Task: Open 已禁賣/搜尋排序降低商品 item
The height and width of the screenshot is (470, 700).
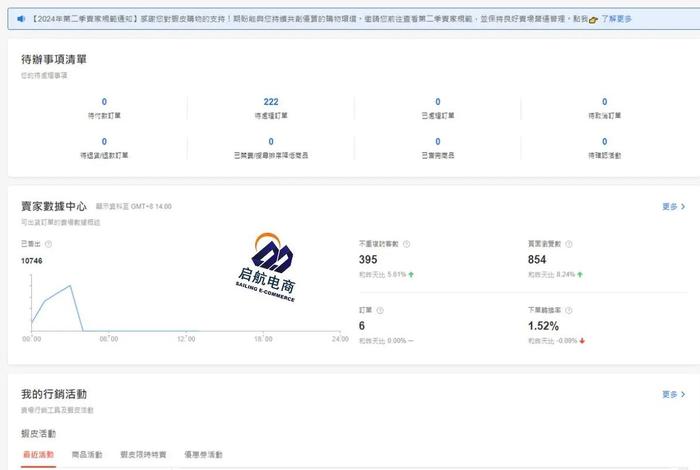Action: click(x=271, y=148)
